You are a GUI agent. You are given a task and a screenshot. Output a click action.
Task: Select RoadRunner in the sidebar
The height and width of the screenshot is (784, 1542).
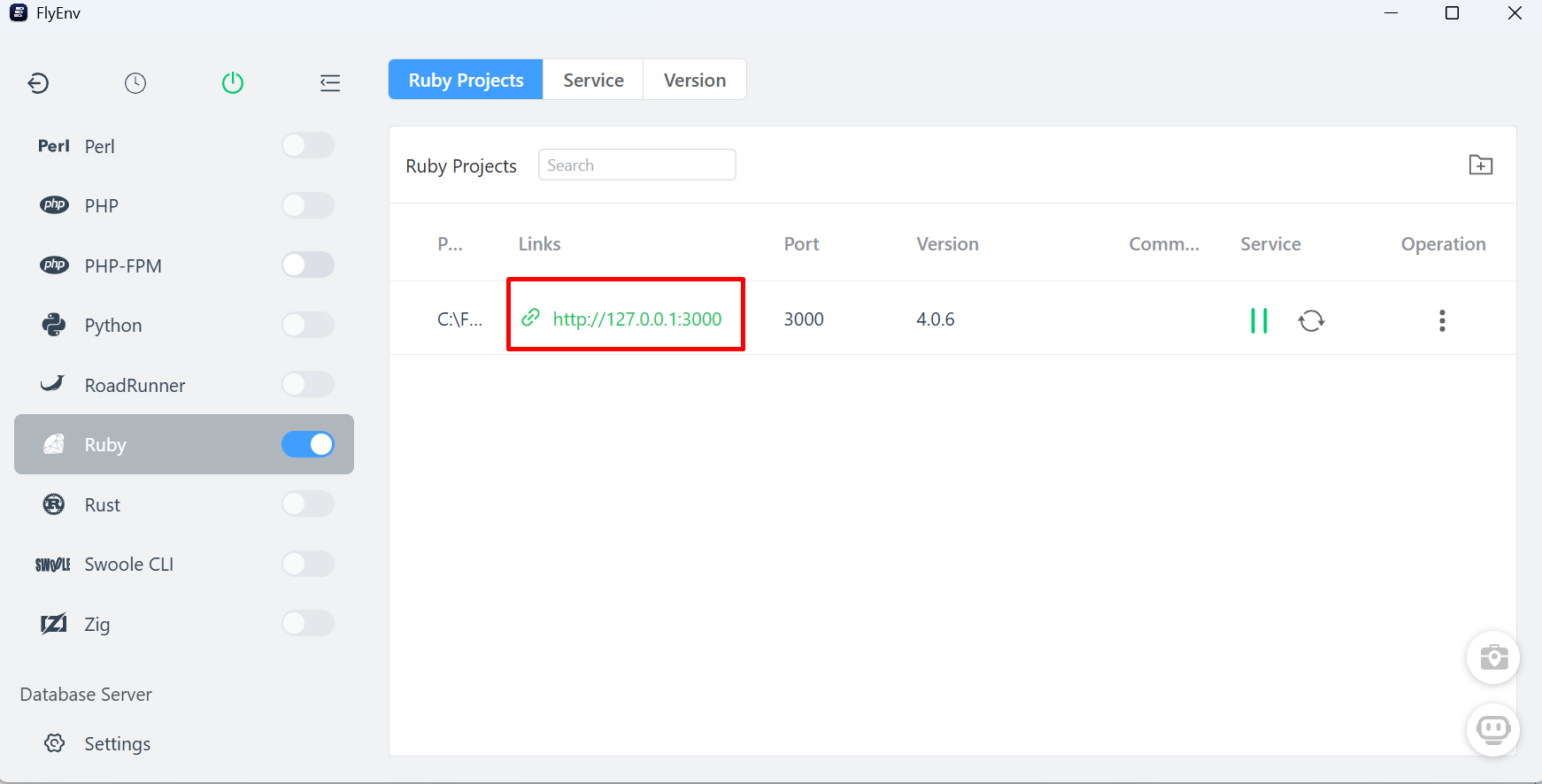point(184,385)
